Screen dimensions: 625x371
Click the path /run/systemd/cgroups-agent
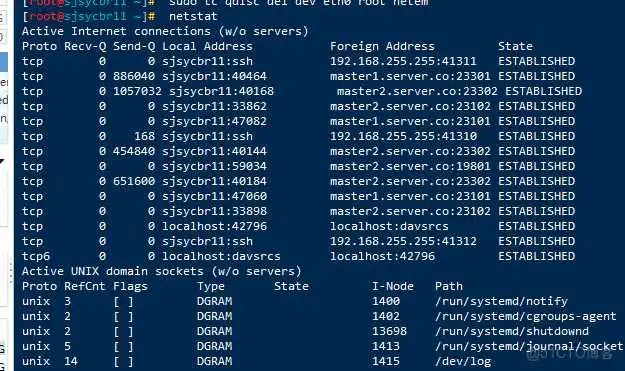pyautogui.click(x=526, y=317)
